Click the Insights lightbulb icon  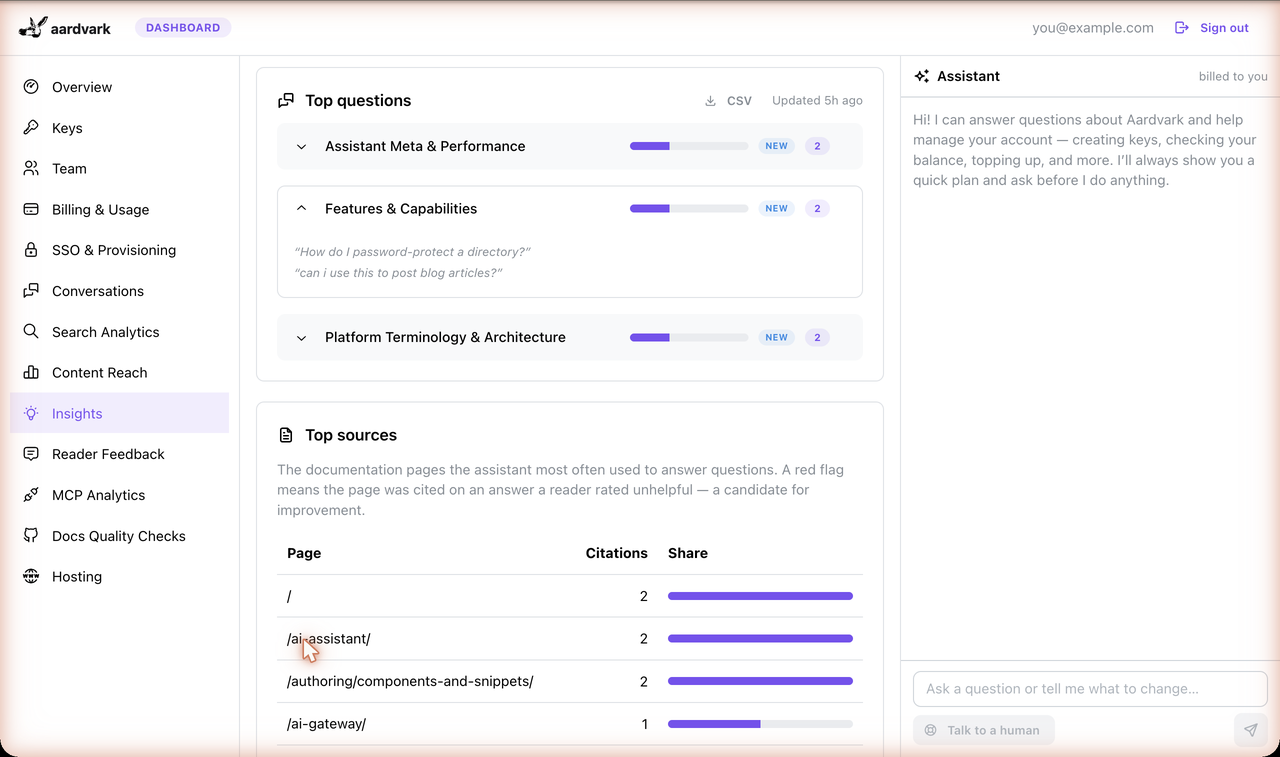coord(31,414)
